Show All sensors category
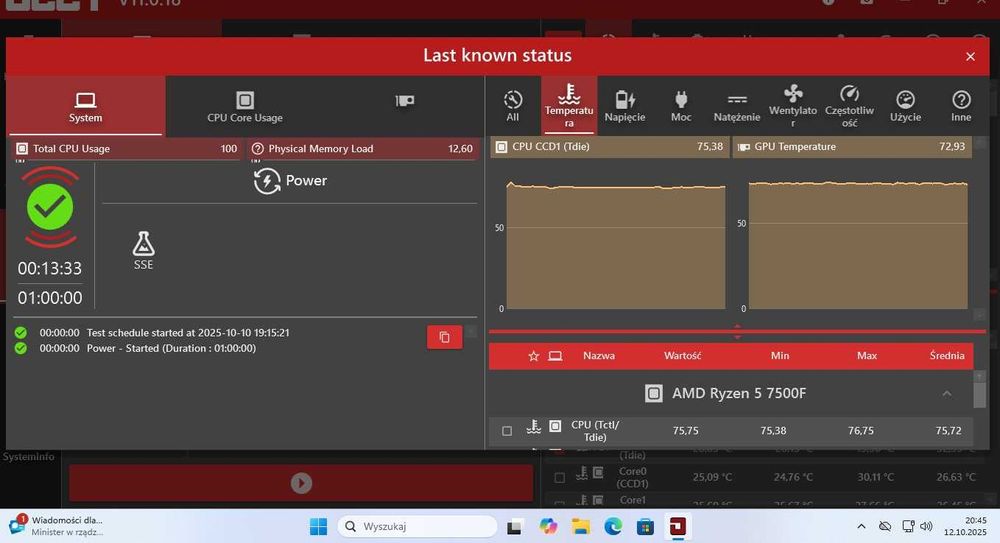The height and width of the screenshot is (543, 1000). [x=513, y=106]
